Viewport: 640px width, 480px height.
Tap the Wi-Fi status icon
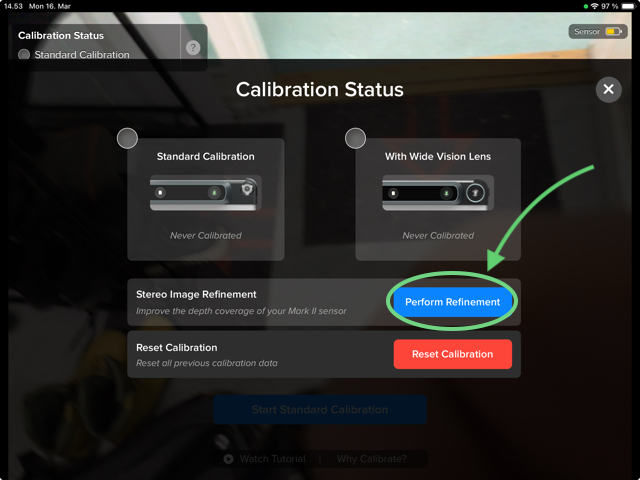(x=594, y=6)
